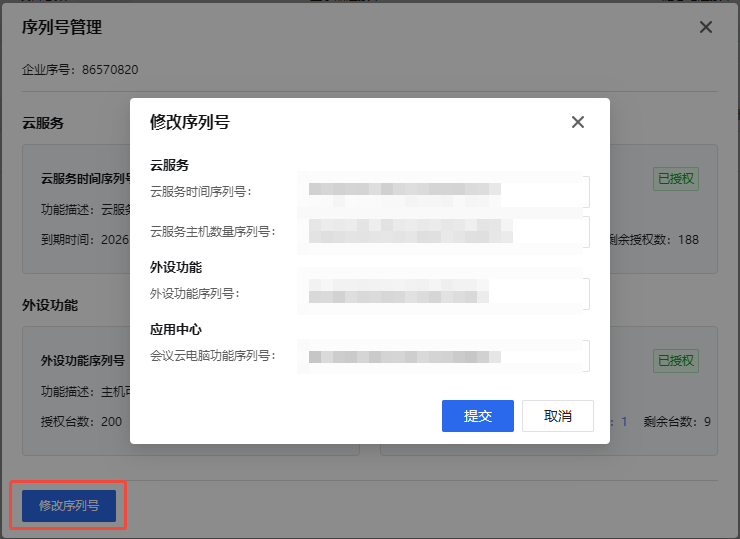Open the blue number 1 link
This screenshot has width=740, height=539.
(x=624, y=422)
